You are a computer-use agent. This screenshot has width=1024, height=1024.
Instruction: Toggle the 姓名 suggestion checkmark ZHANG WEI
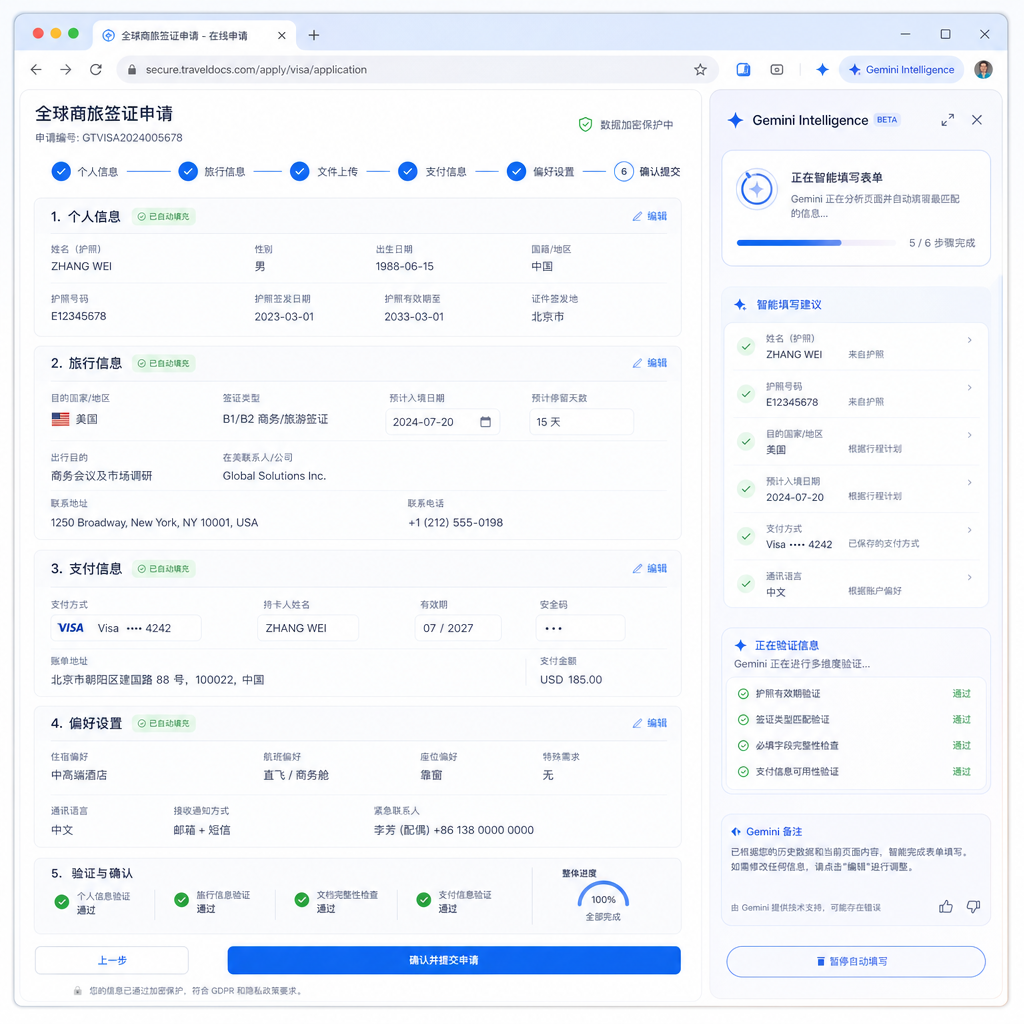746,346
